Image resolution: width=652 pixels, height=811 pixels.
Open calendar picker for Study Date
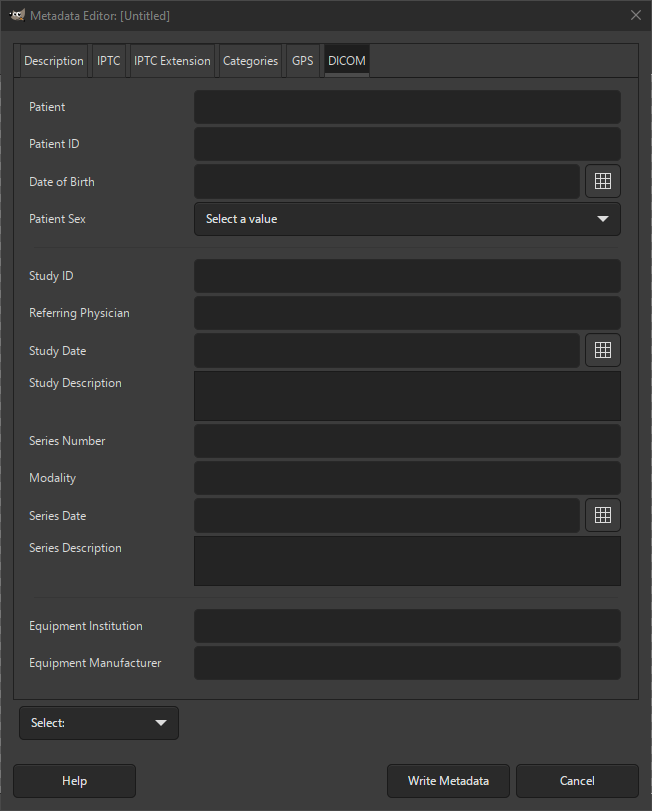(x=602, y=350)
